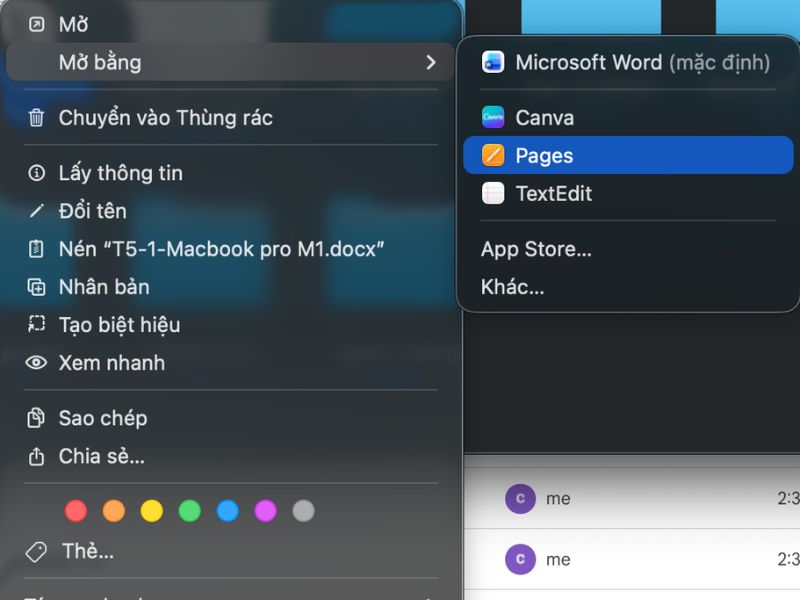Click the tag icon beside Thẻ

click(36, 552)
